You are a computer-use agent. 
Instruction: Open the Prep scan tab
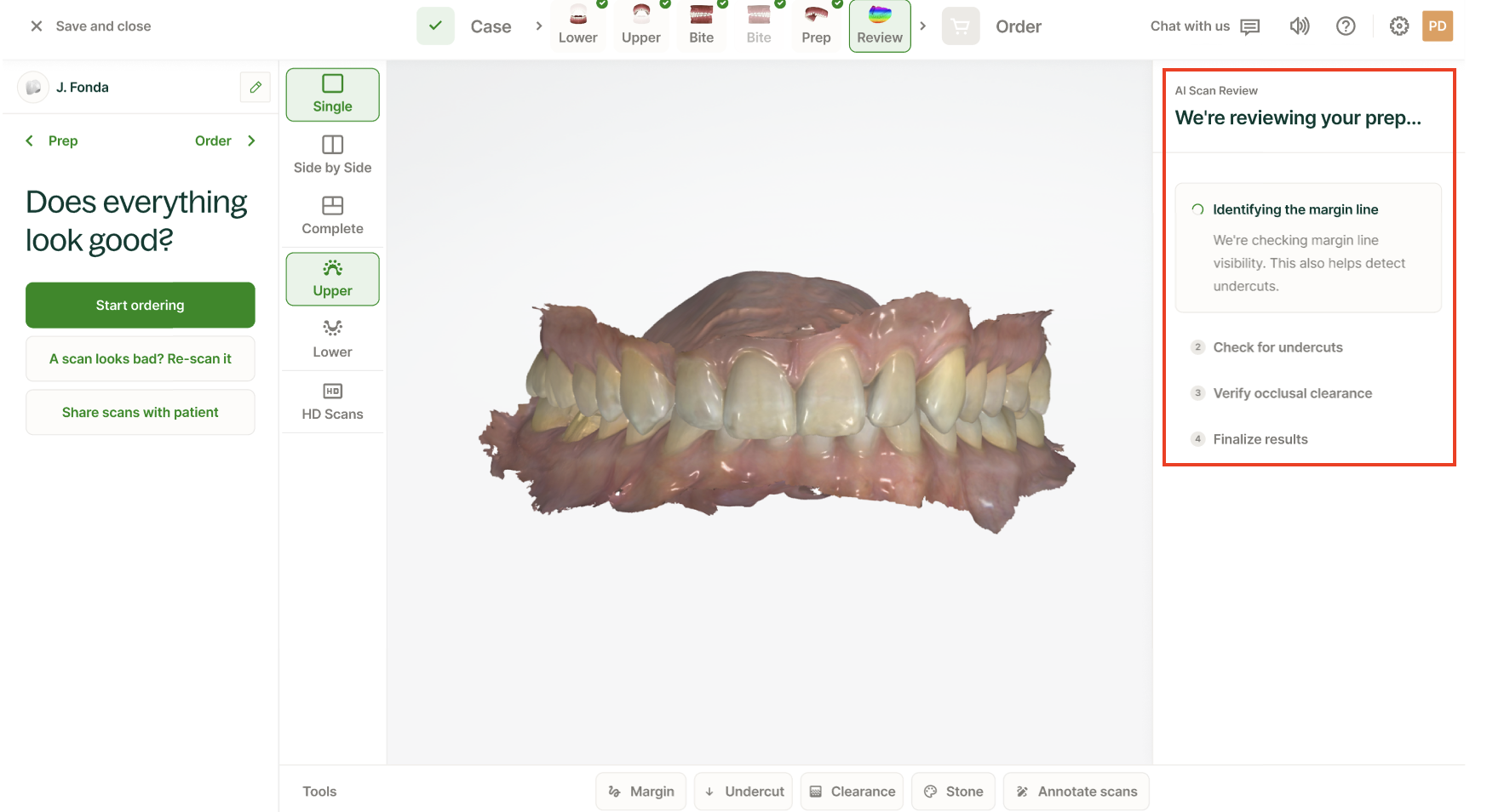[x=816, y=26]
